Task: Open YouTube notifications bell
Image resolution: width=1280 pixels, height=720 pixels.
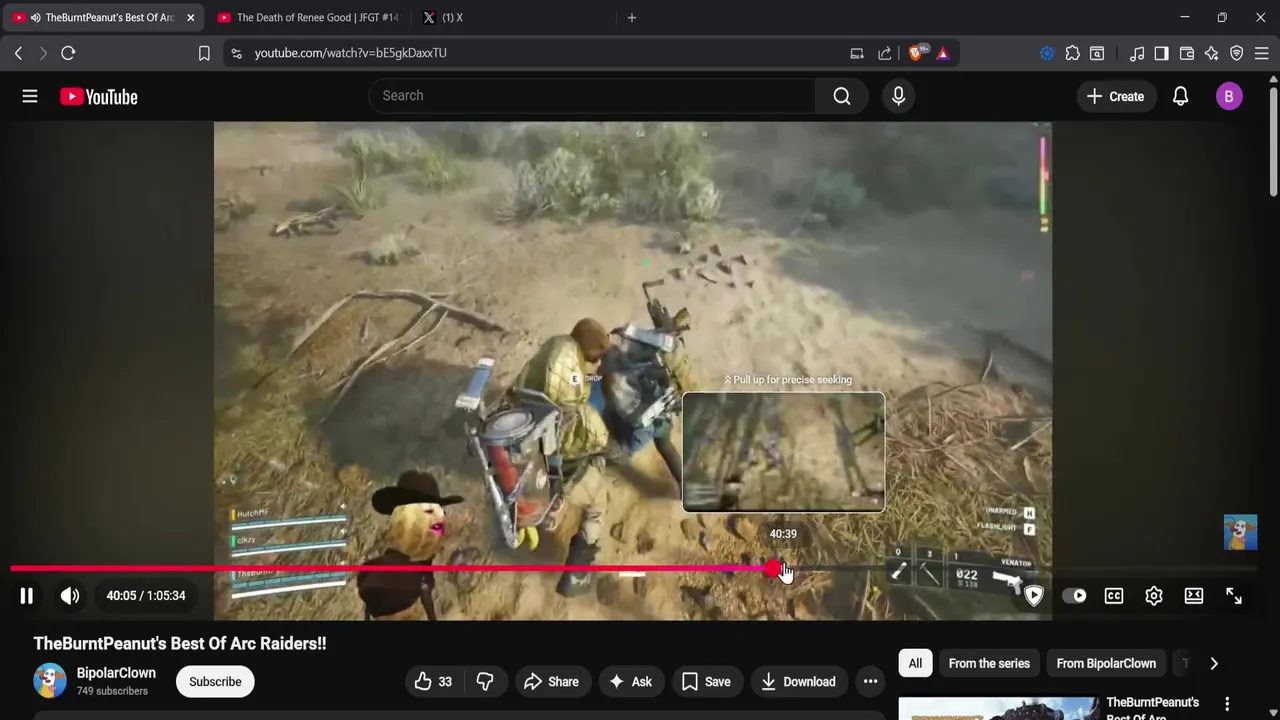Action: point(1180,96)
